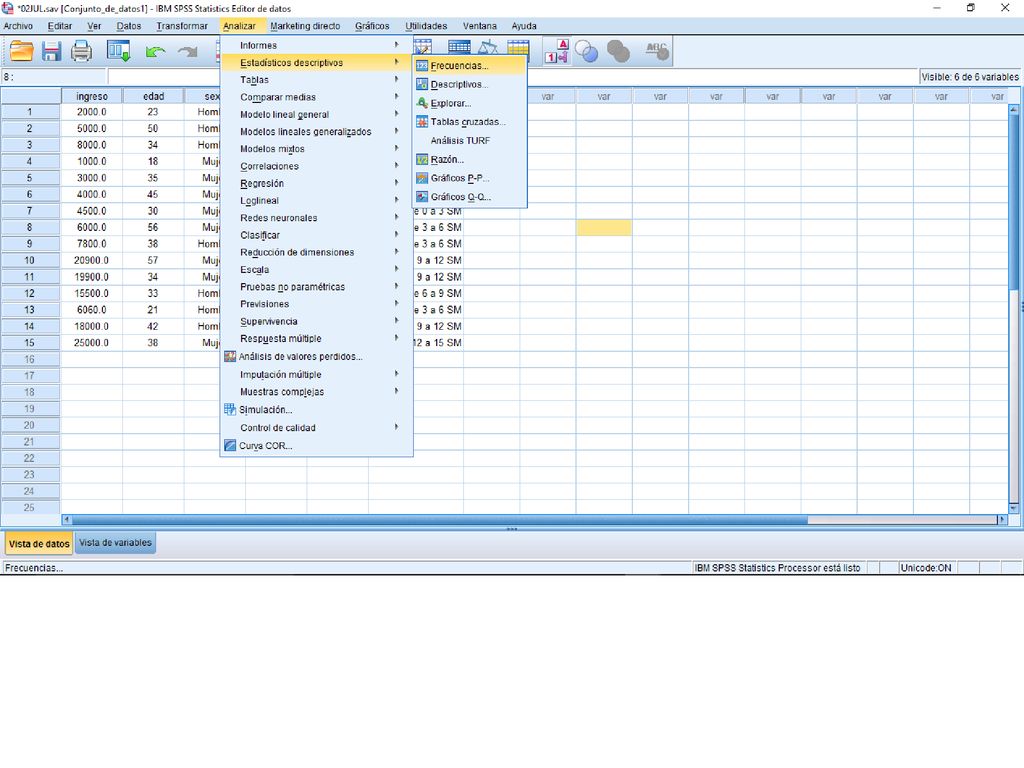Click the vertical scrollbar down arrow
Viewport: 1024px width, 768px height.
[x=1014, y=507]
